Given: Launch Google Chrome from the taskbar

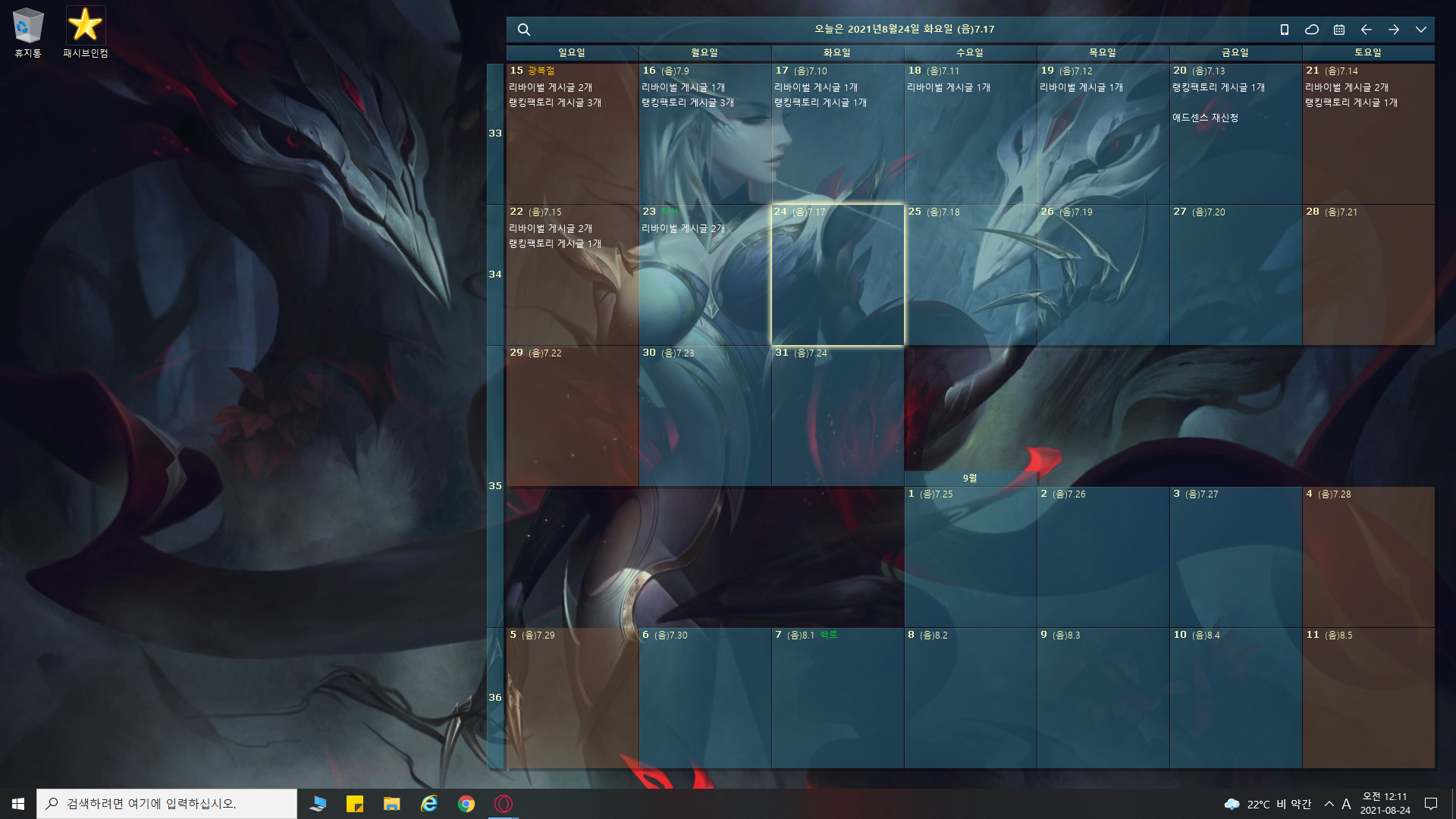Looking at the screenshot, I should pos(466,804).
